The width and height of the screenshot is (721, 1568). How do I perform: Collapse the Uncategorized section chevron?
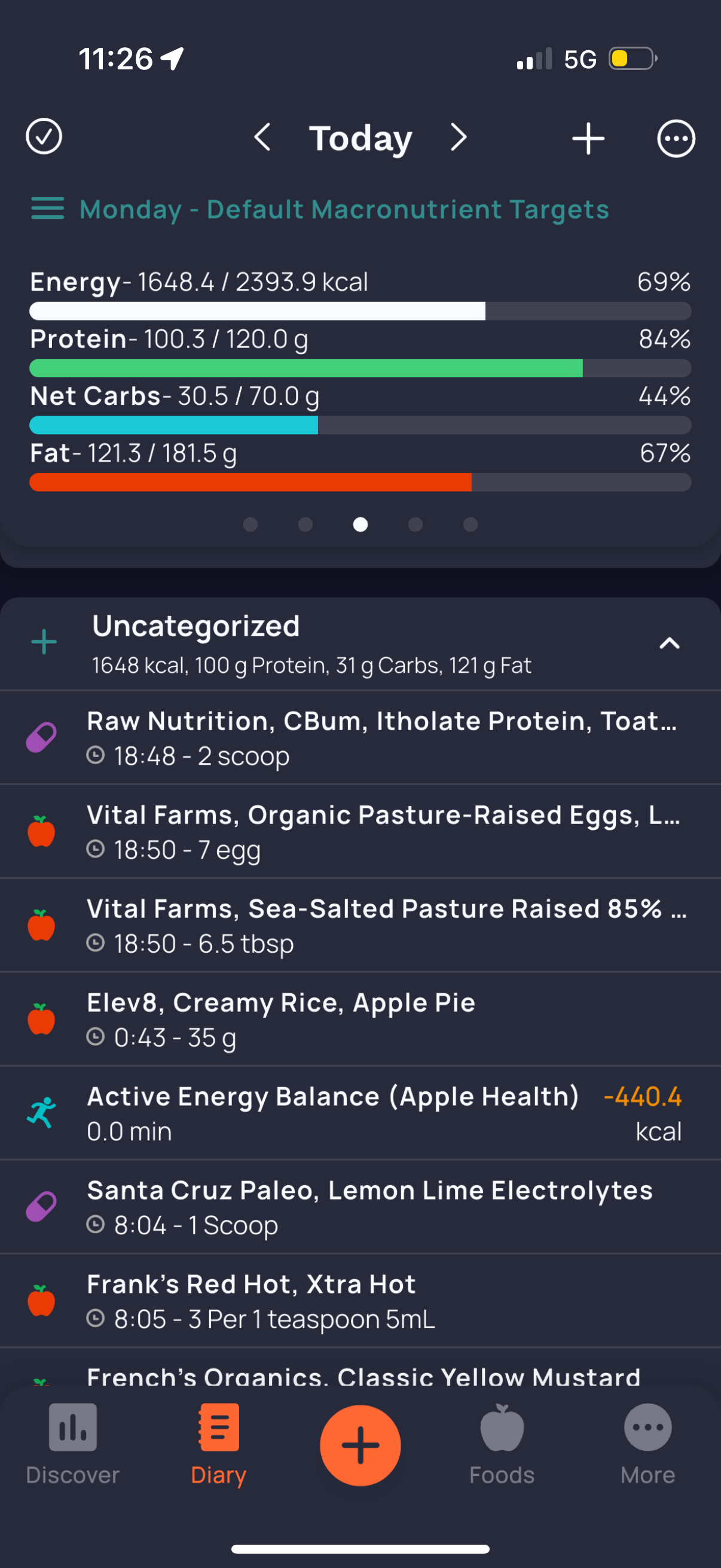669,643
